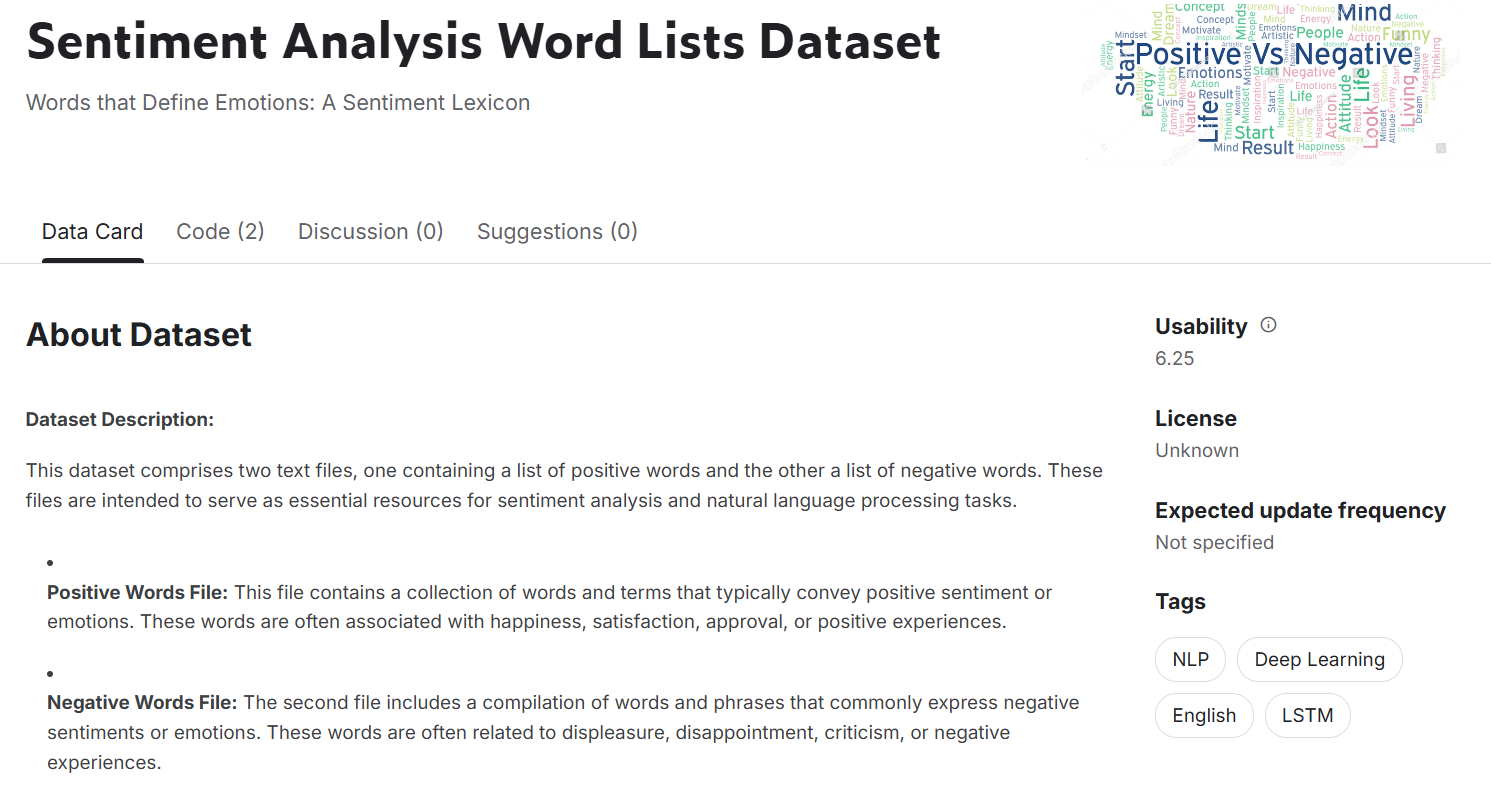Viewport: 1491px width, 786px height.
Task: Click the Unknown license value
Action: [1197, 450]
